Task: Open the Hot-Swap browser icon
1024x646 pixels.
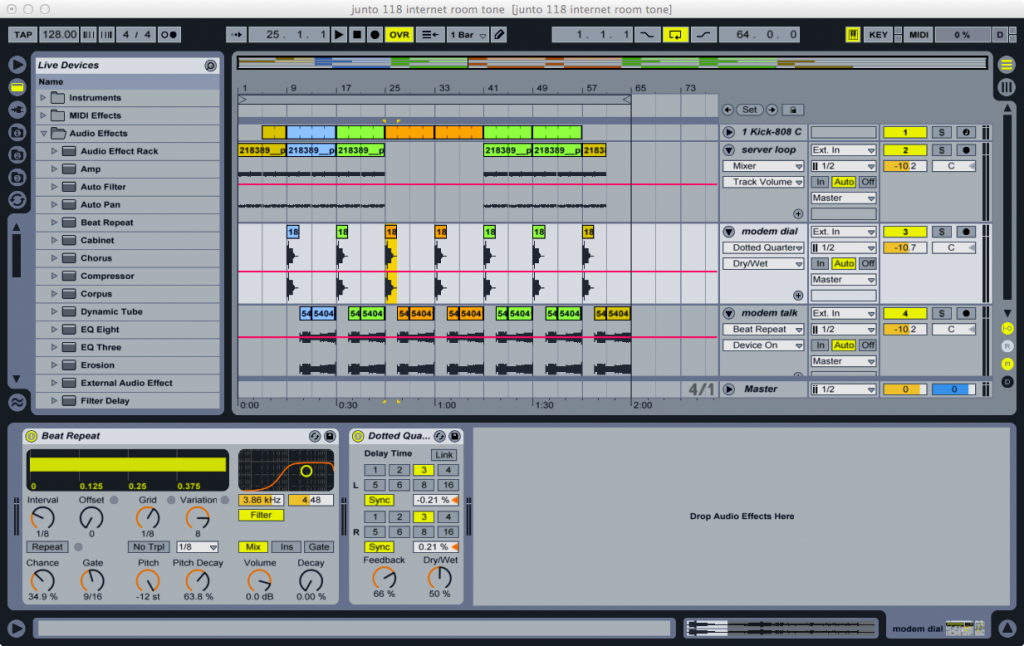Action: point(17,200)
